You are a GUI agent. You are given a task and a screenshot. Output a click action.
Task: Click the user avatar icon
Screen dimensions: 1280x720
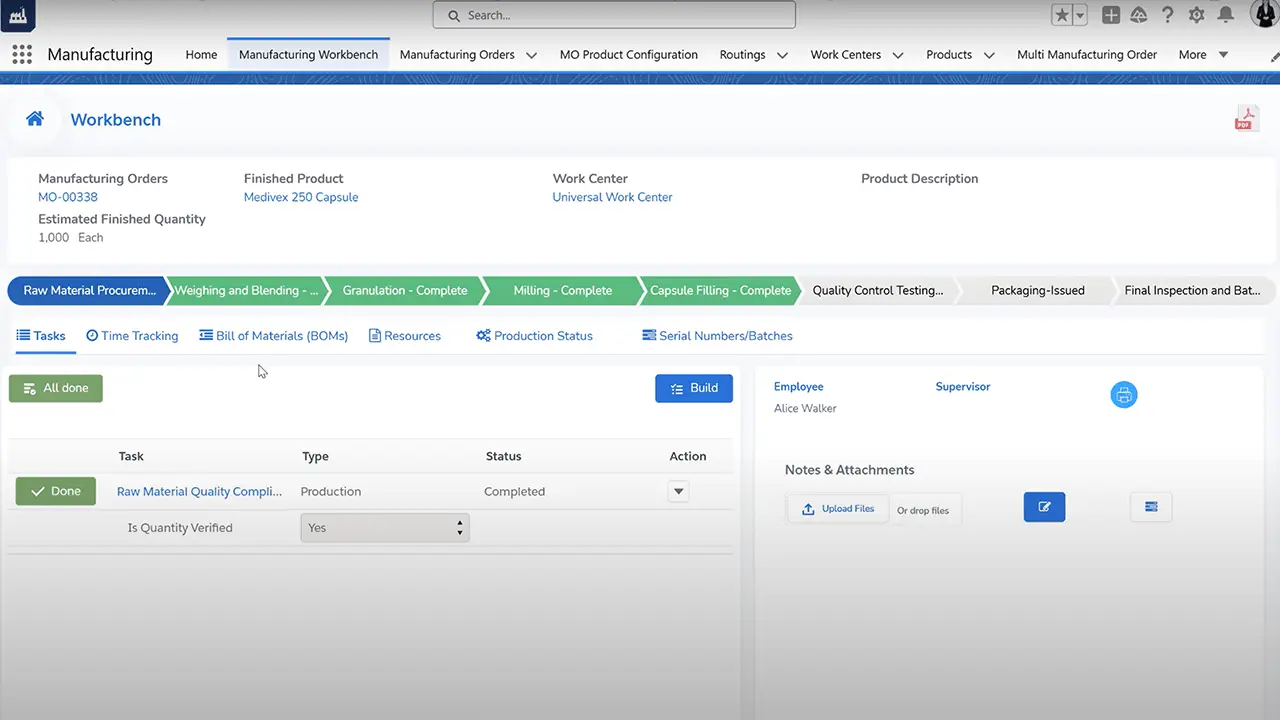coord(1265,14)
